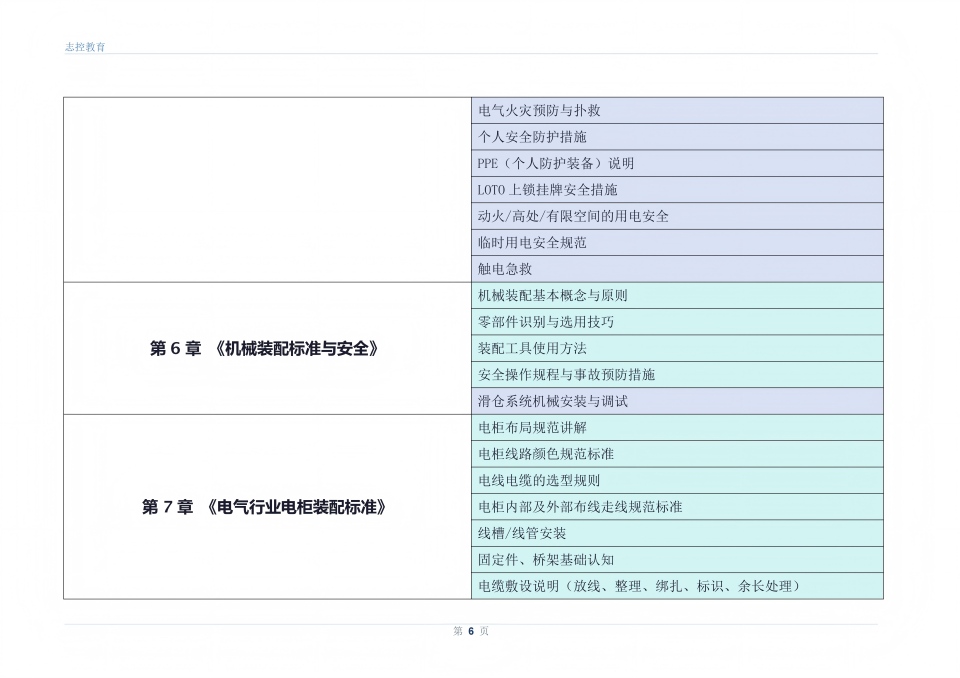Image resolution: width=960 pixels, height=678 pixels.
Task: Click the 临时用电安全规范 cell
Action: click(x=677, y=243)
